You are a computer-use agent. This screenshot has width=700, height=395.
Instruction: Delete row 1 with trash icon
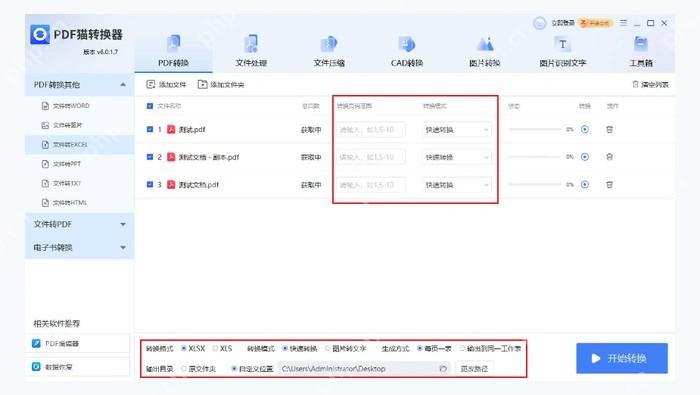coord(609,129)
